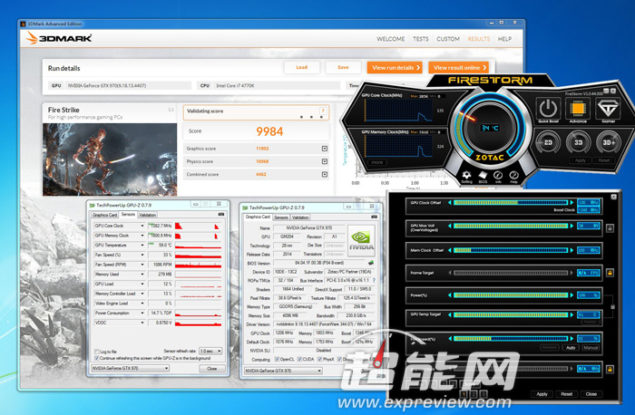The image size is (635, 415).
Task: Click View run details button
Action: click(x=395, y=68)
